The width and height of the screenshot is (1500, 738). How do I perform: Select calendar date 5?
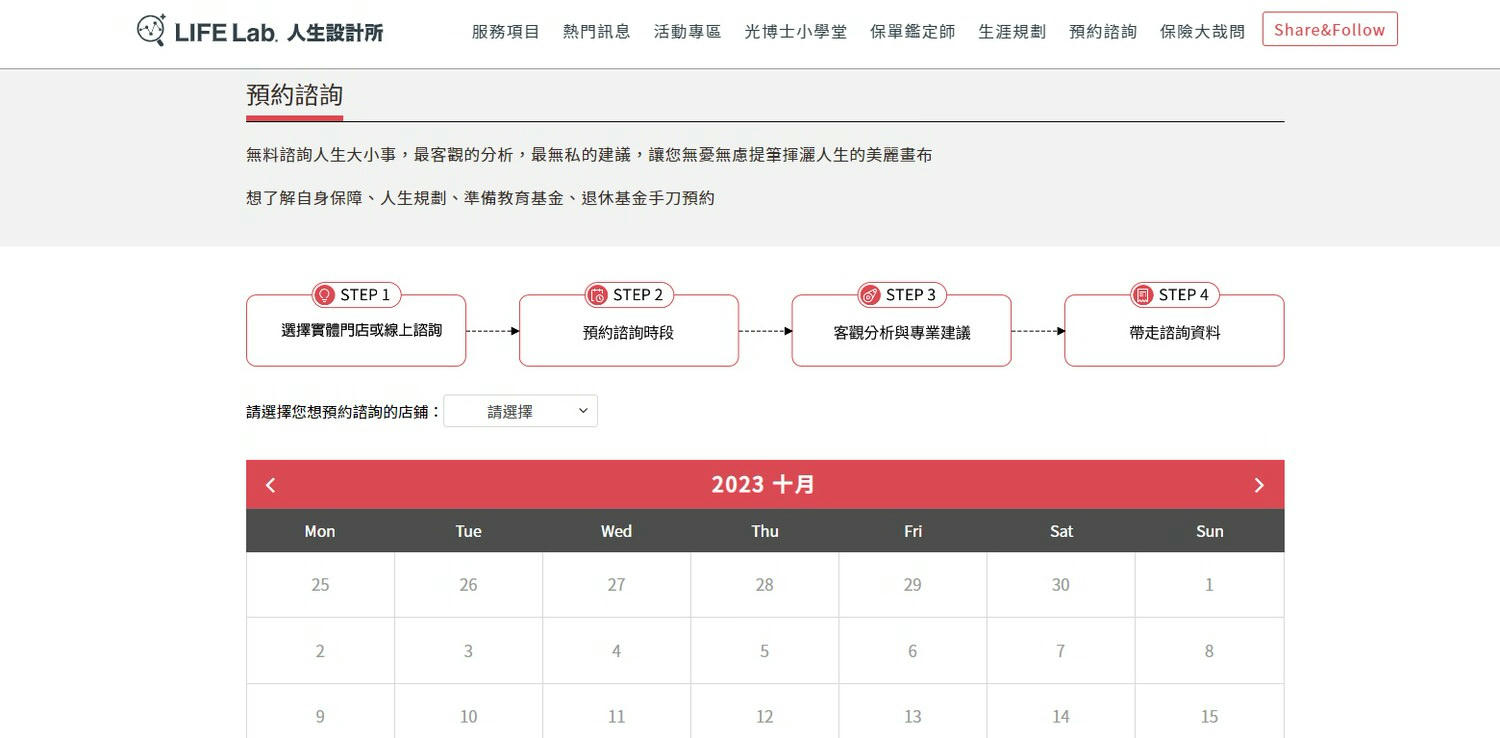[x=765, y=651]
